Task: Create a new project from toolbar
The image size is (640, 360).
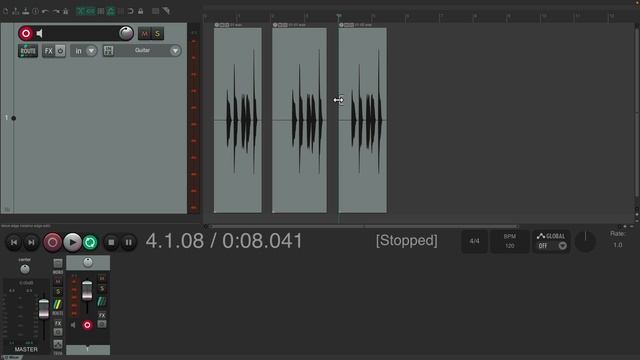Action: tap(6, 11)
